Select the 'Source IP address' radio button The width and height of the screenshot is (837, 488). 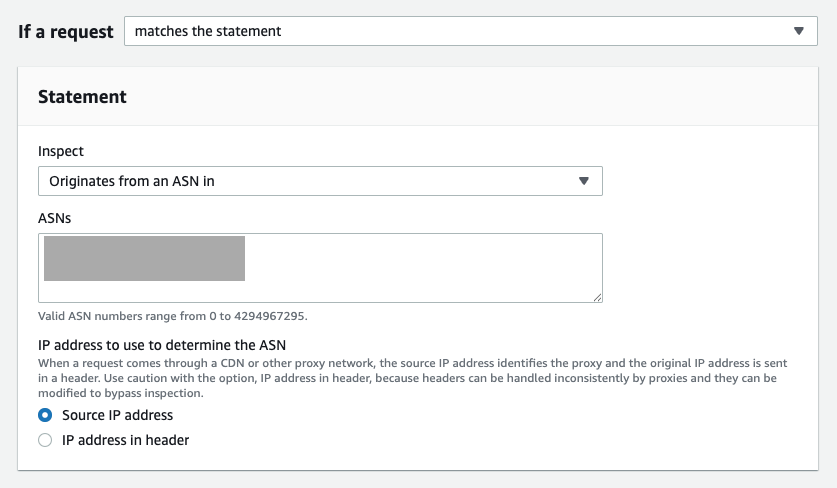tap(45, 415)
